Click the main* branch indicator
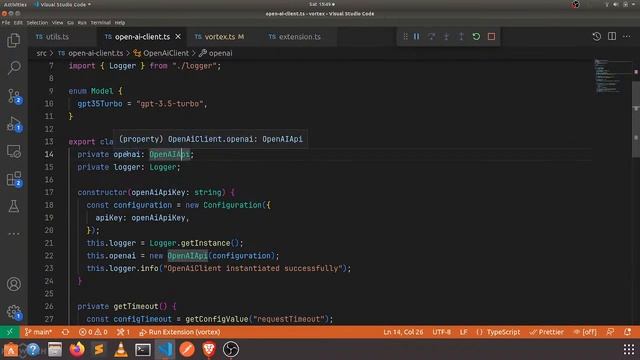Image resolution: width=640 pixels, height=360 pixels. (38, 332)
